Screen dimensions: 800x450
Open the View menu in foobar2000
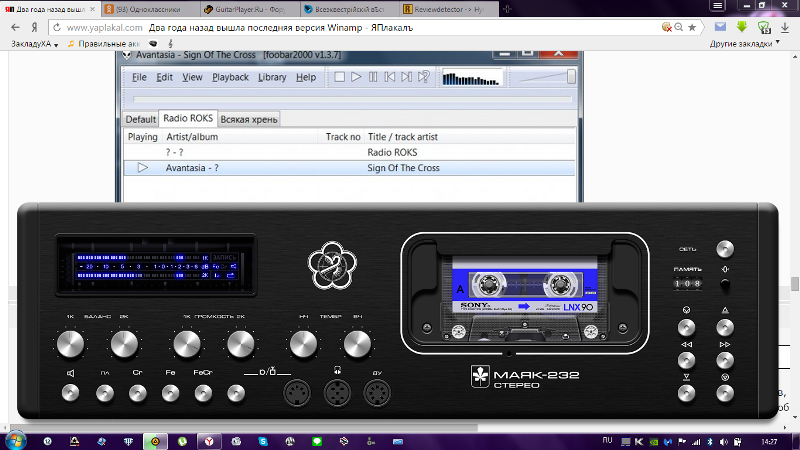coord(192,77)
